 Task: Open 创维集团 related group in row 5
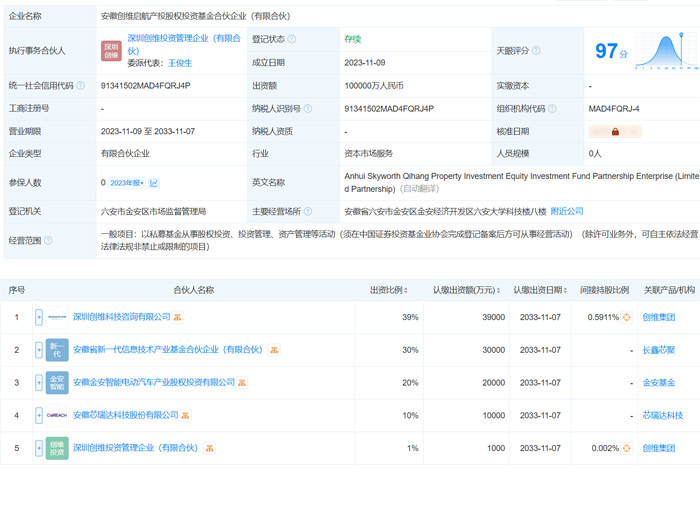click(x=659, y=448)
